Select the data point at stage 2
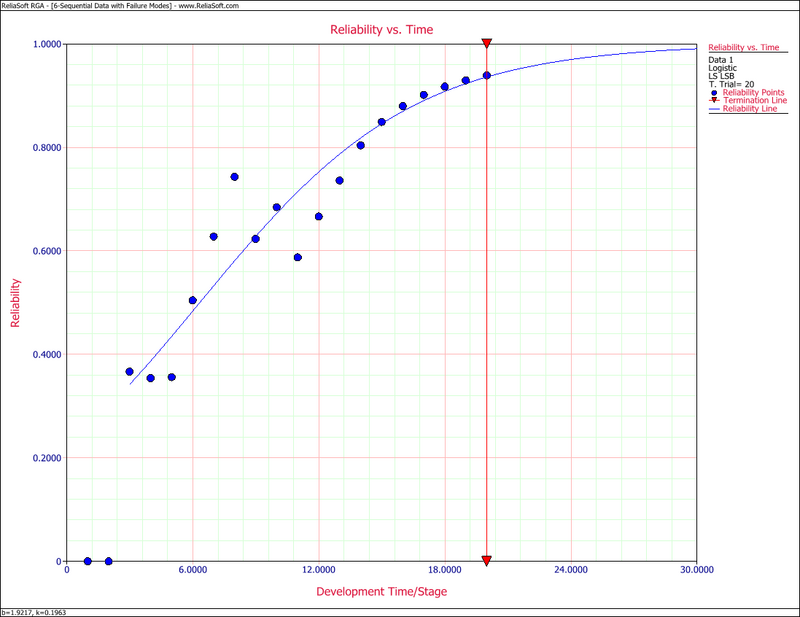This screenshot has width=800, height=617. 109,561
